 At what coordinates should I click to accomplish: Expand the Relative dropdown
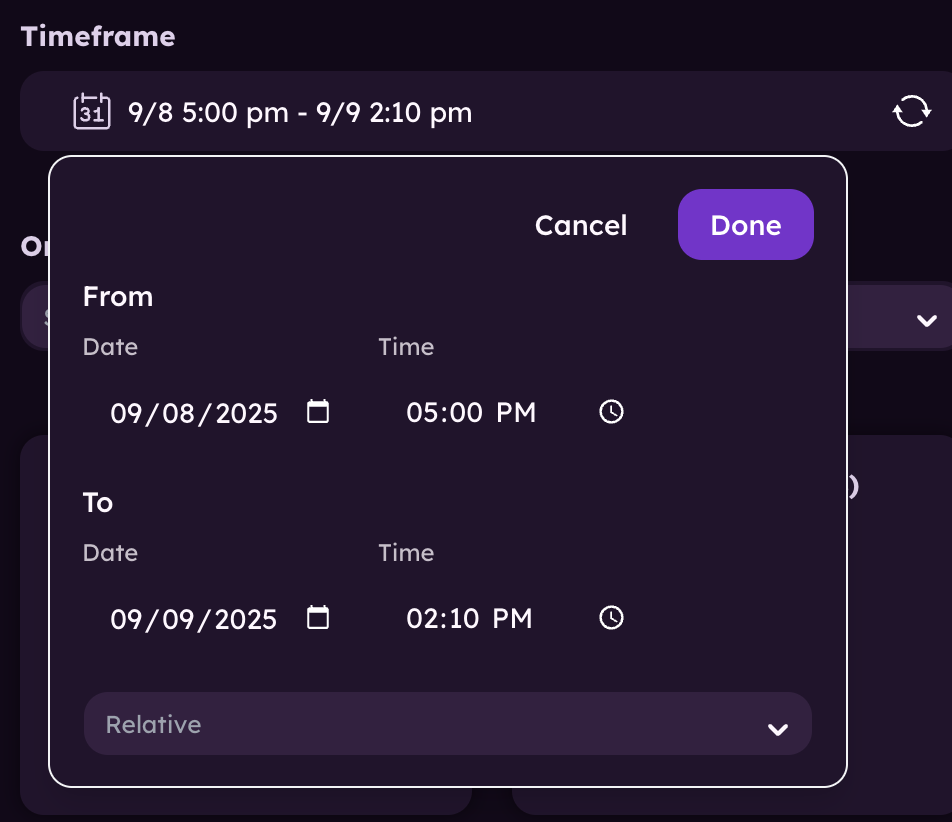(447, 723)
